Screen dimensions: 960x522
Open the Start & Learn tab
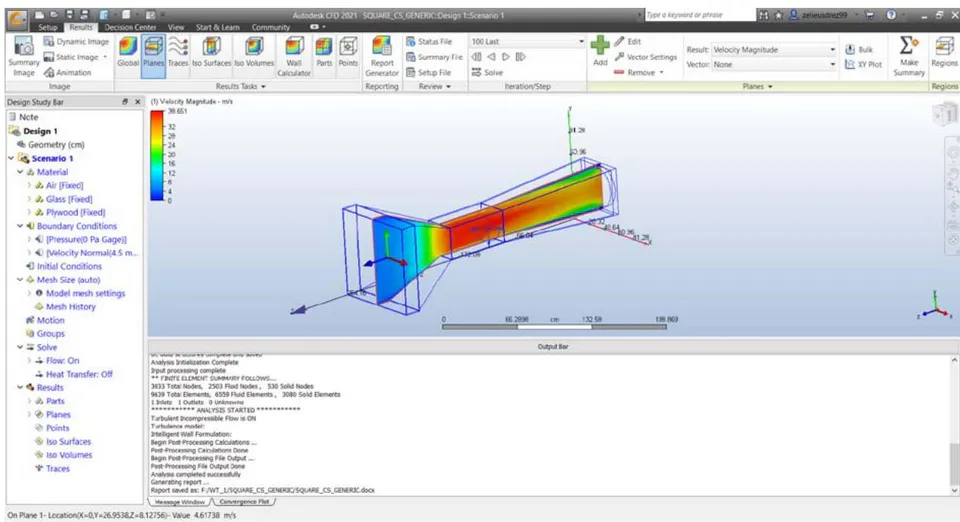[x=217, y=27]
